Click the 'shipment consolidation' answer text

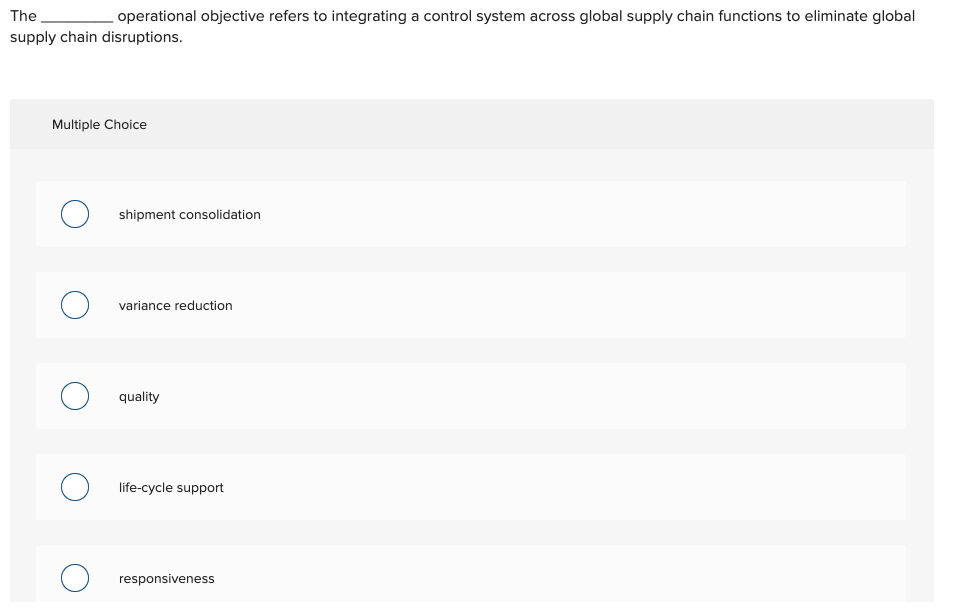[189, 214]
